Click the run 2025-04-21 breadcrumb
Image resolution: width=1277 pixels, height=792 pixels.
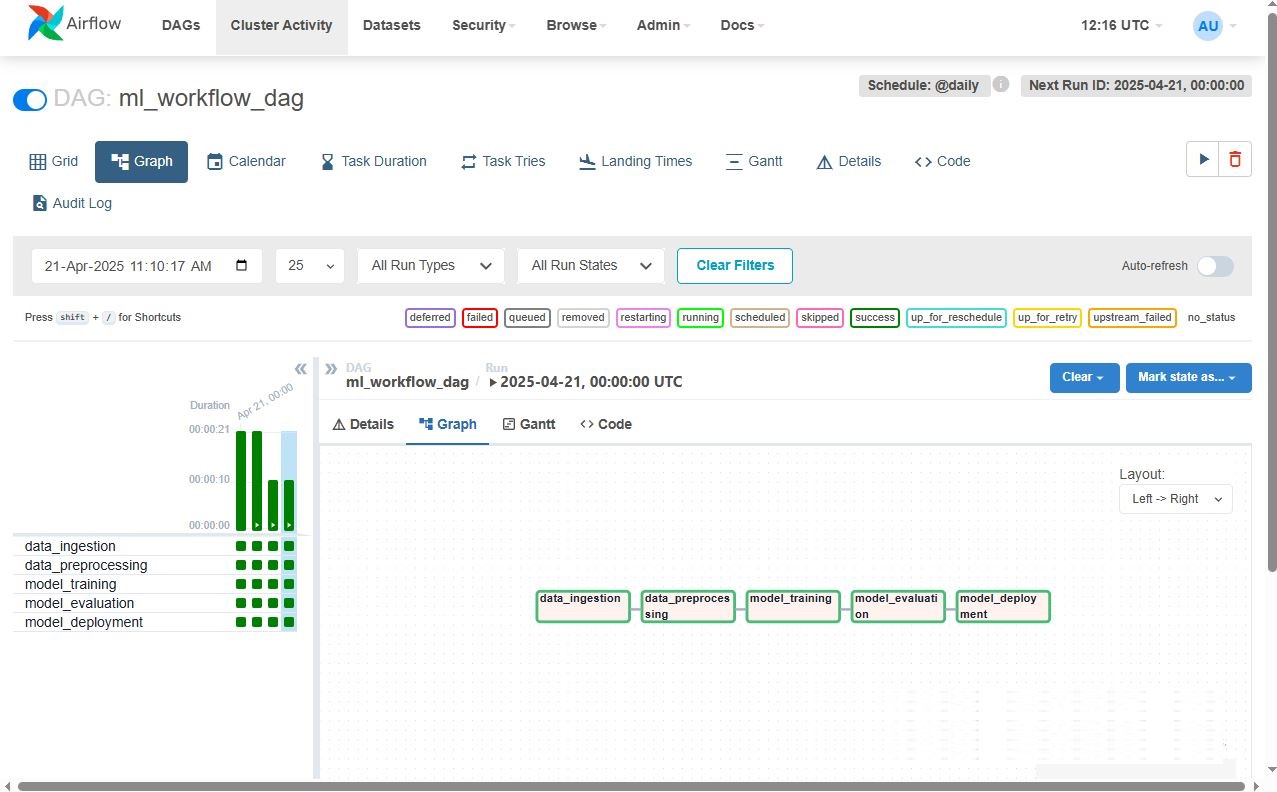point(586,382)
